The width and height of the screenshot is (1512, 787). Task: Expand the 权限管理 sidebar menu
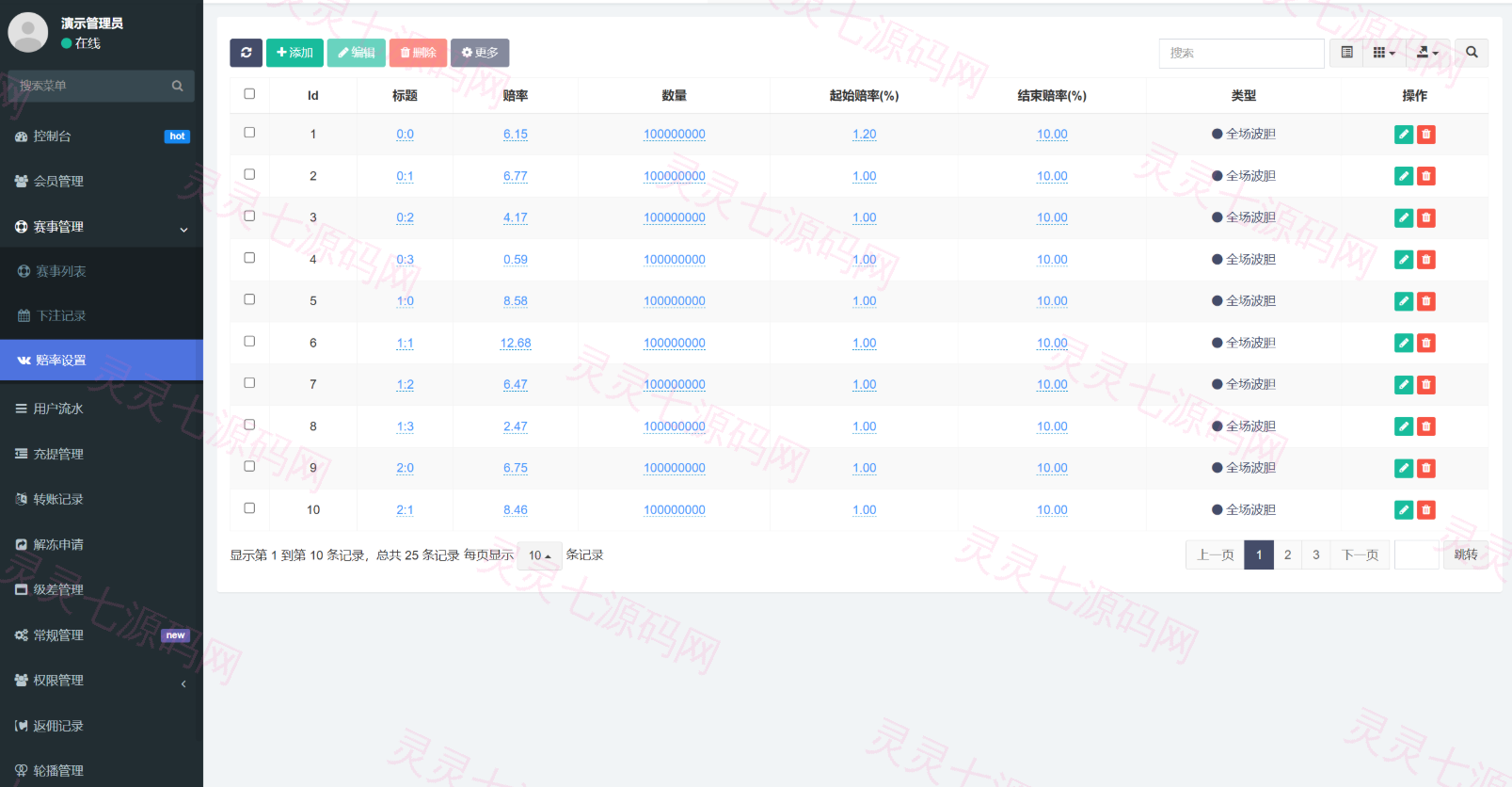point(102,681)
